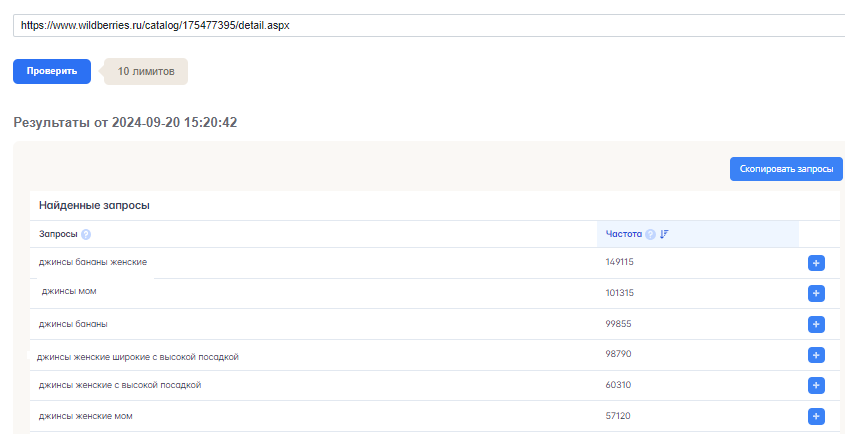Click frequency value 149115
Image resolution: width=845 pixels, height=434 pixels.
pyautogui.click(x=619, y=262)
